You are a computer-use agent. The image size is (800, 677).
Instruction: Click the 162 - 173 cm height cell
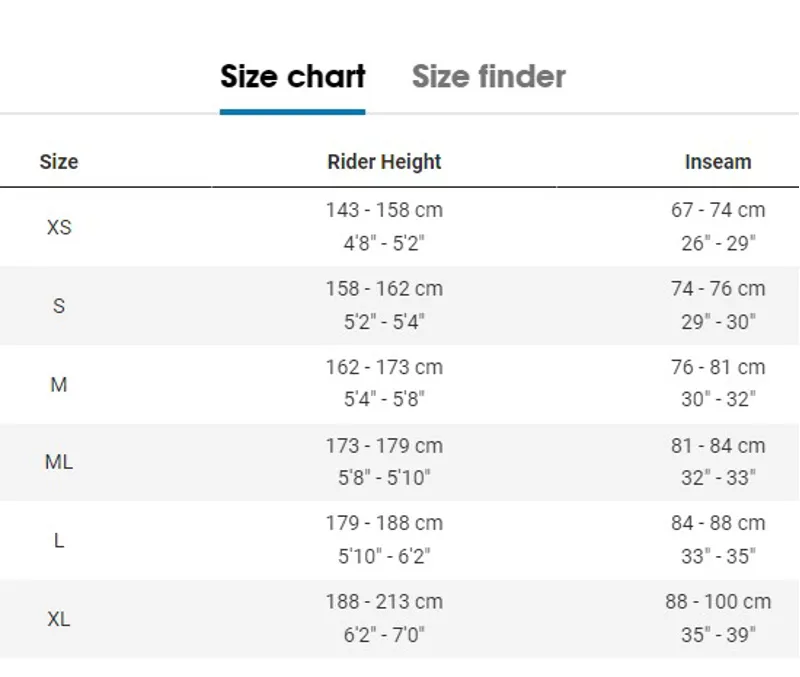click(384, 367)
